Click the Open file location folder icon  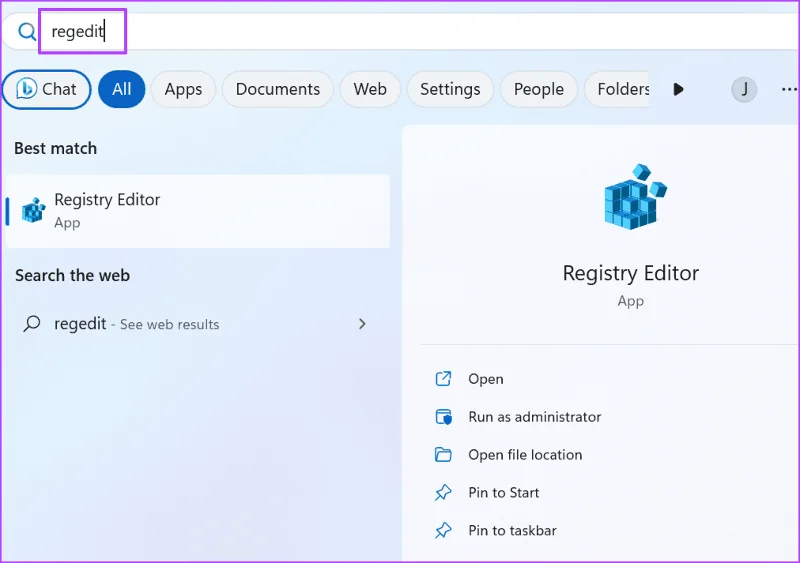[443, 454]
